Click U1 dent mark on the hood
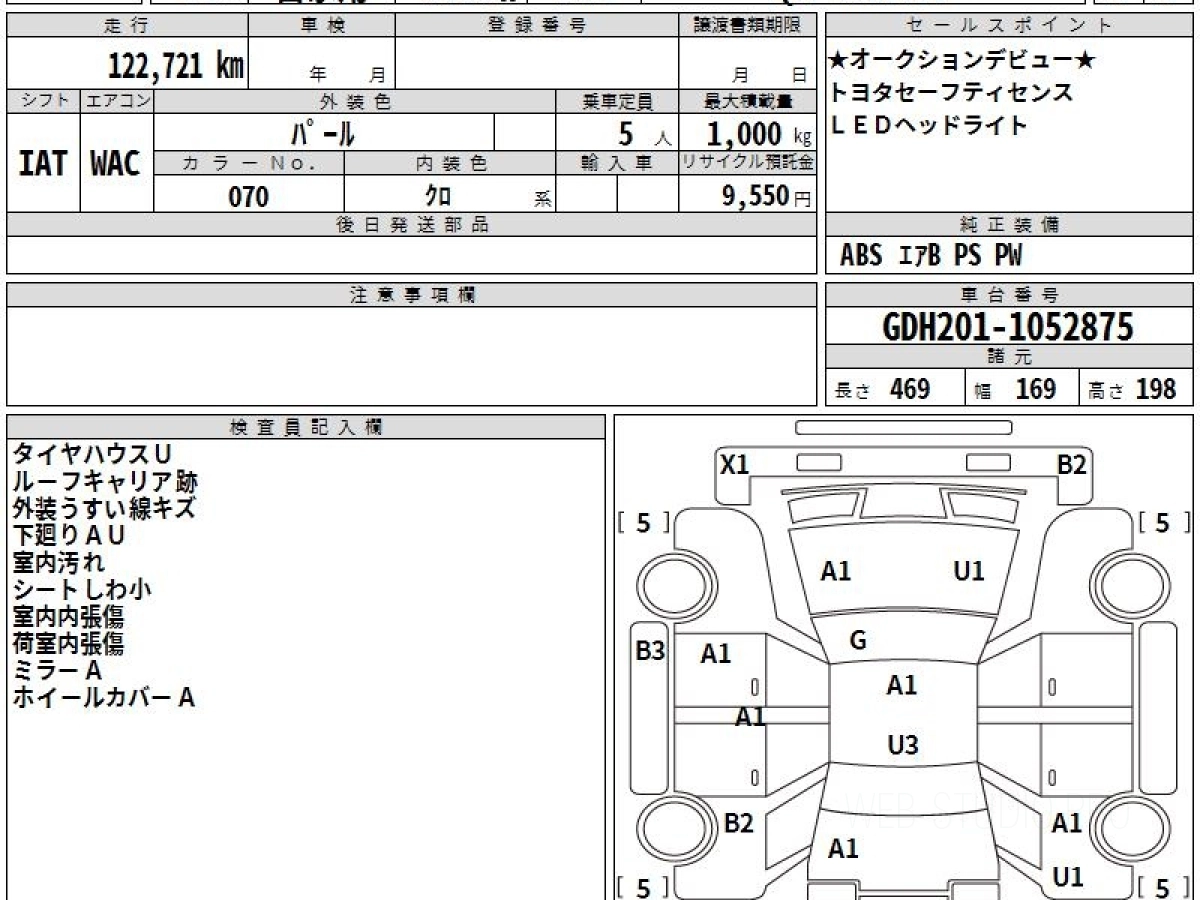 (x=969, y=571)
